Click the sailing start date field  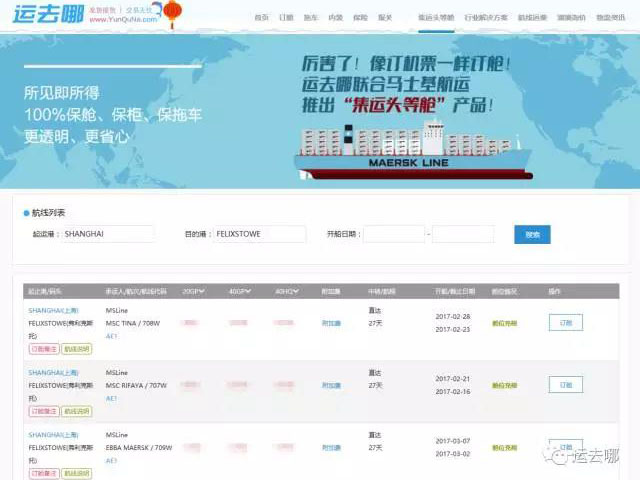pyautogui.click(x=393, y=234)
